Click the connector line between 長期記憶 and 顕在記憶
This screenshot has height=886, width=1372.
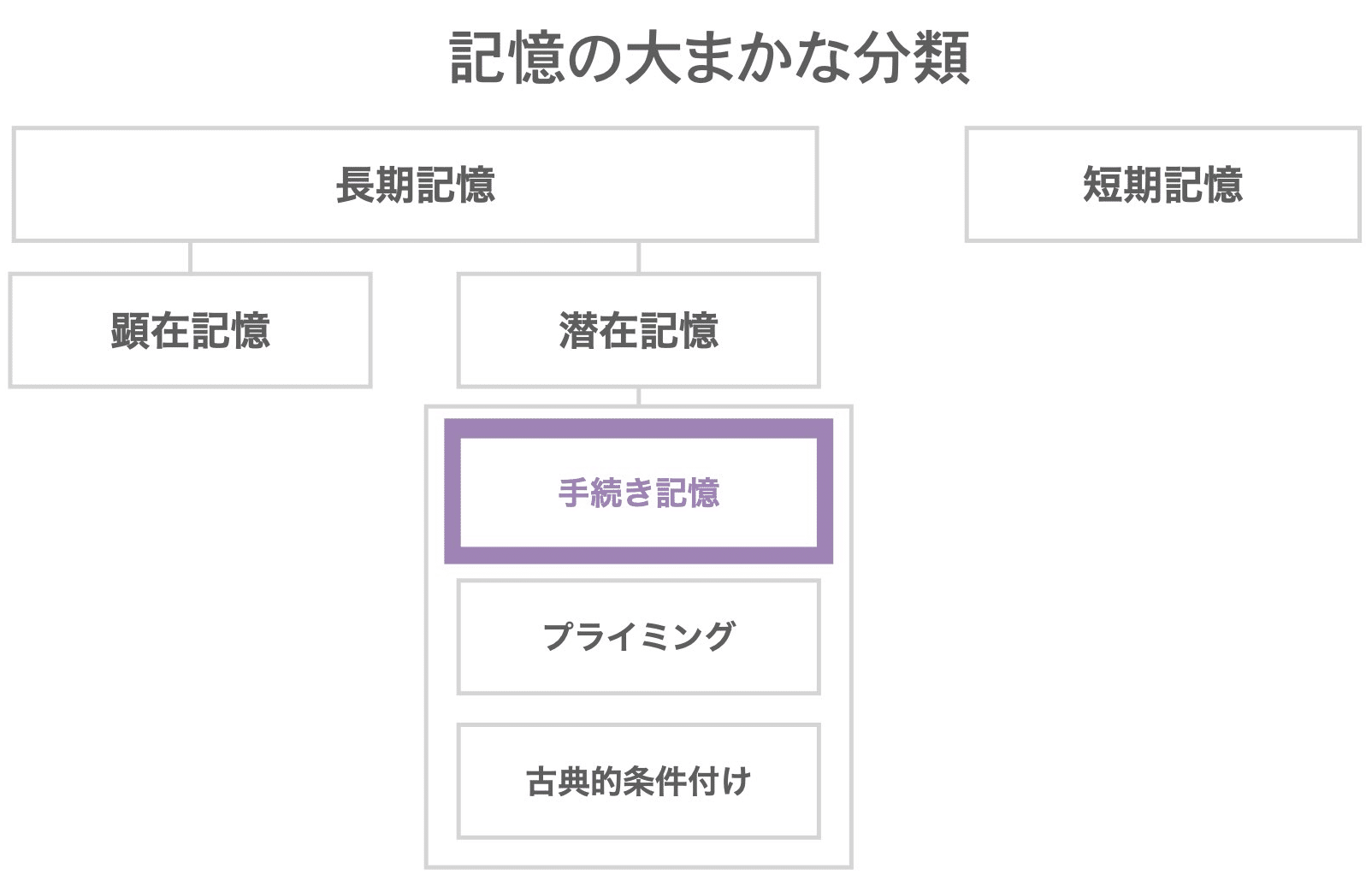(190, 257)
